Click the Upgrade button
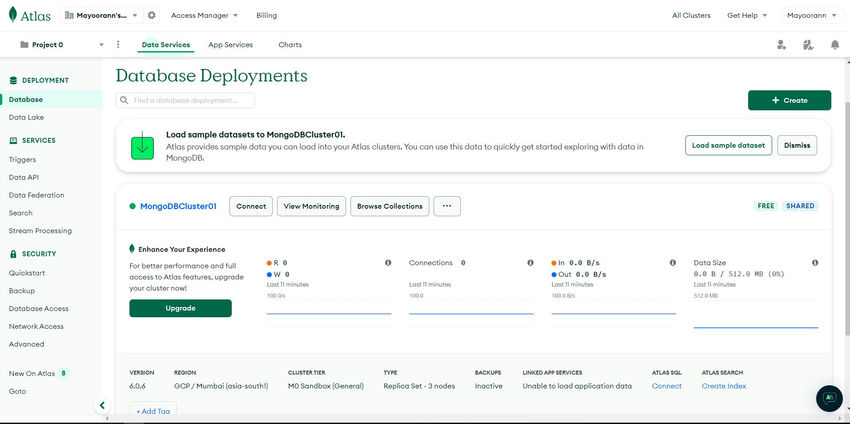This screenshot has width=850, height=424. (x=181, y=308)
